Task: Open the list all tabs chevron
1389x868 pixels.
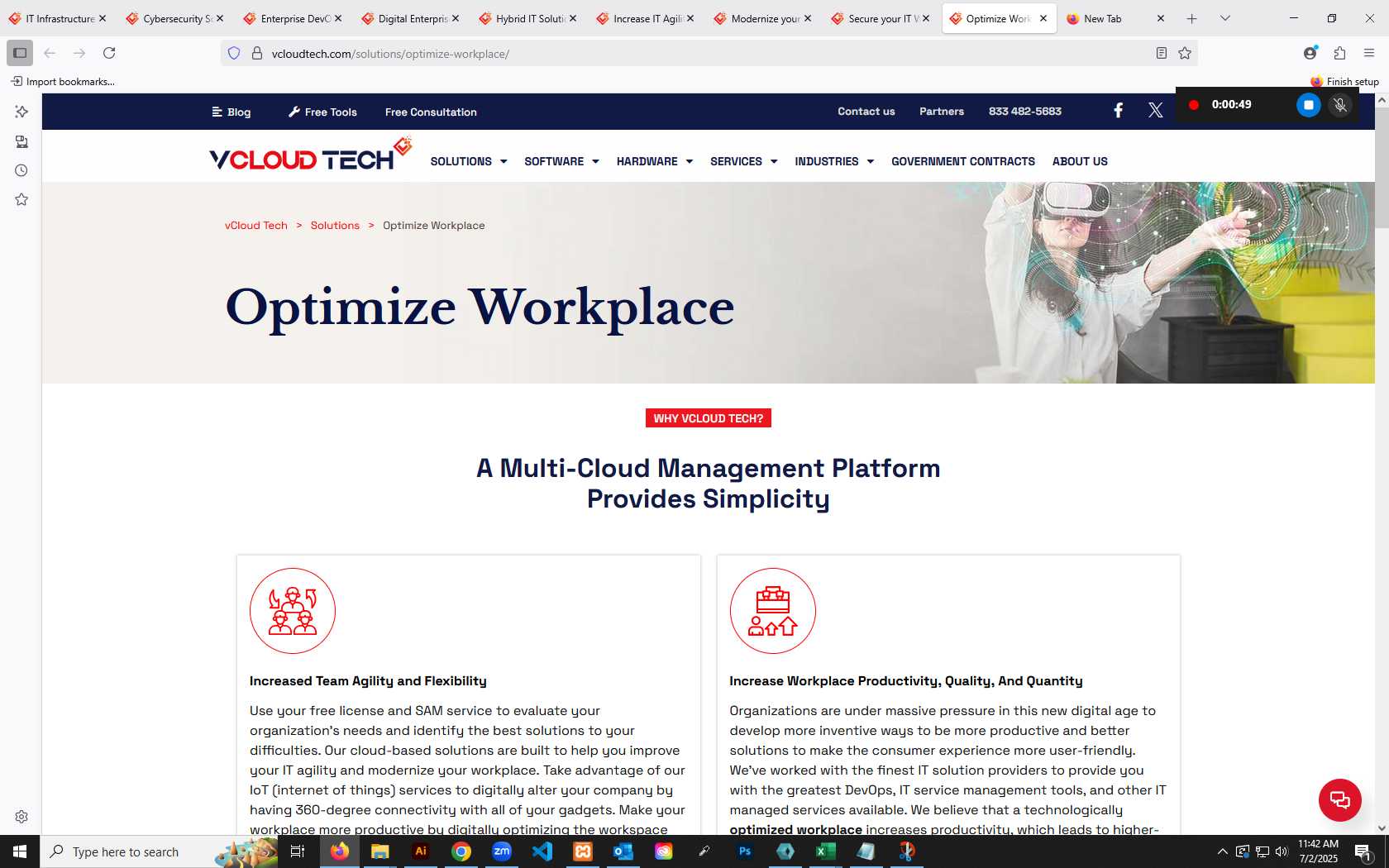Action: [1225, 18]
